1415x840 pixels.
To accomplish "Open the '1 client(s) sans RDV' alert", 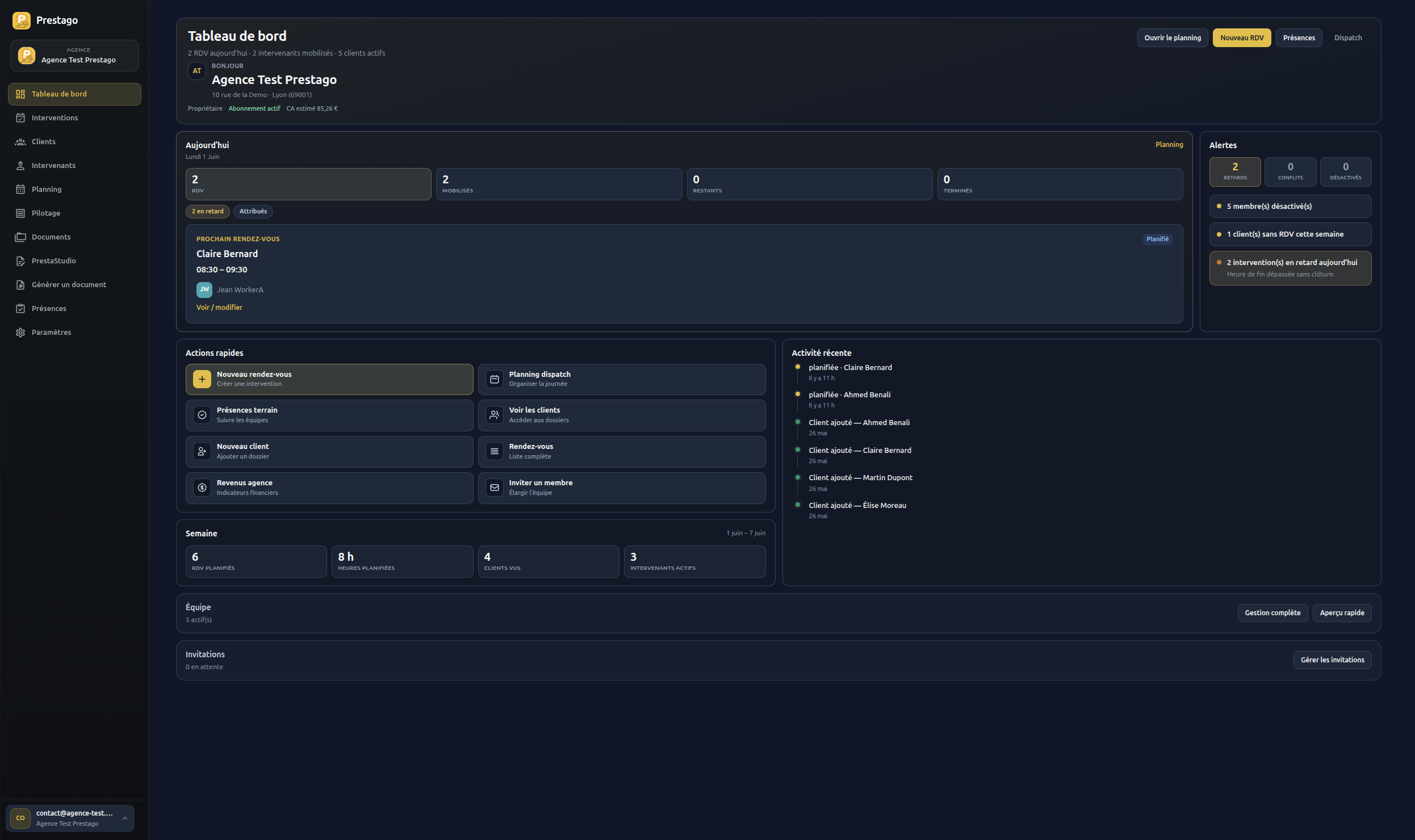I will point(1290,234).
